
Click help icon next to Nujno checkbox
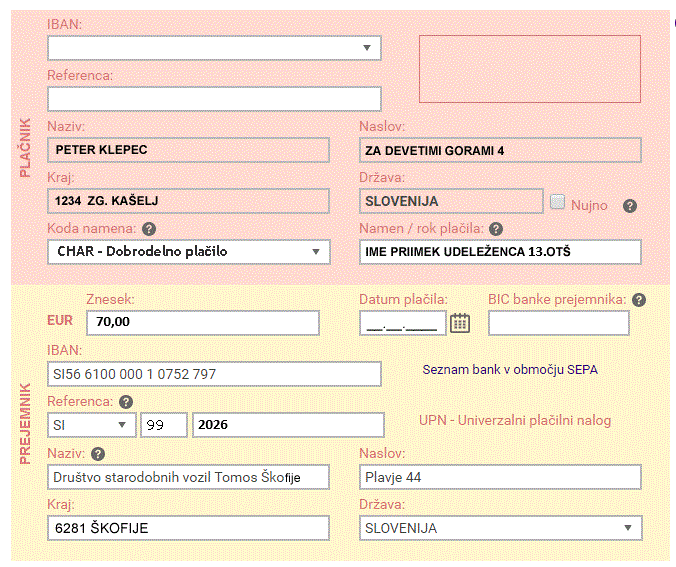coord(630,206)
